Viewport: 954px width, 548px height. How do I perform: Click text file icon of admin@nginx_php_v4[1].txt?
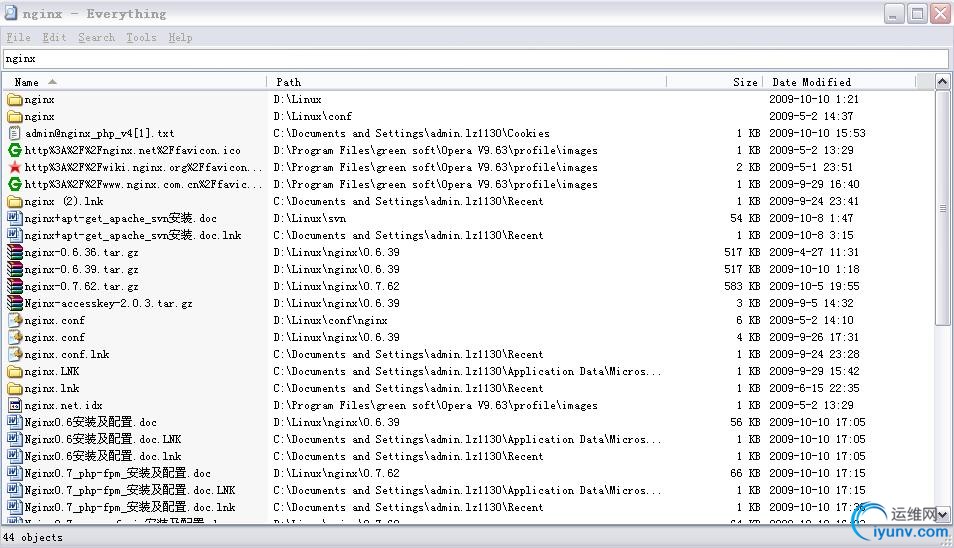point(15,133)
